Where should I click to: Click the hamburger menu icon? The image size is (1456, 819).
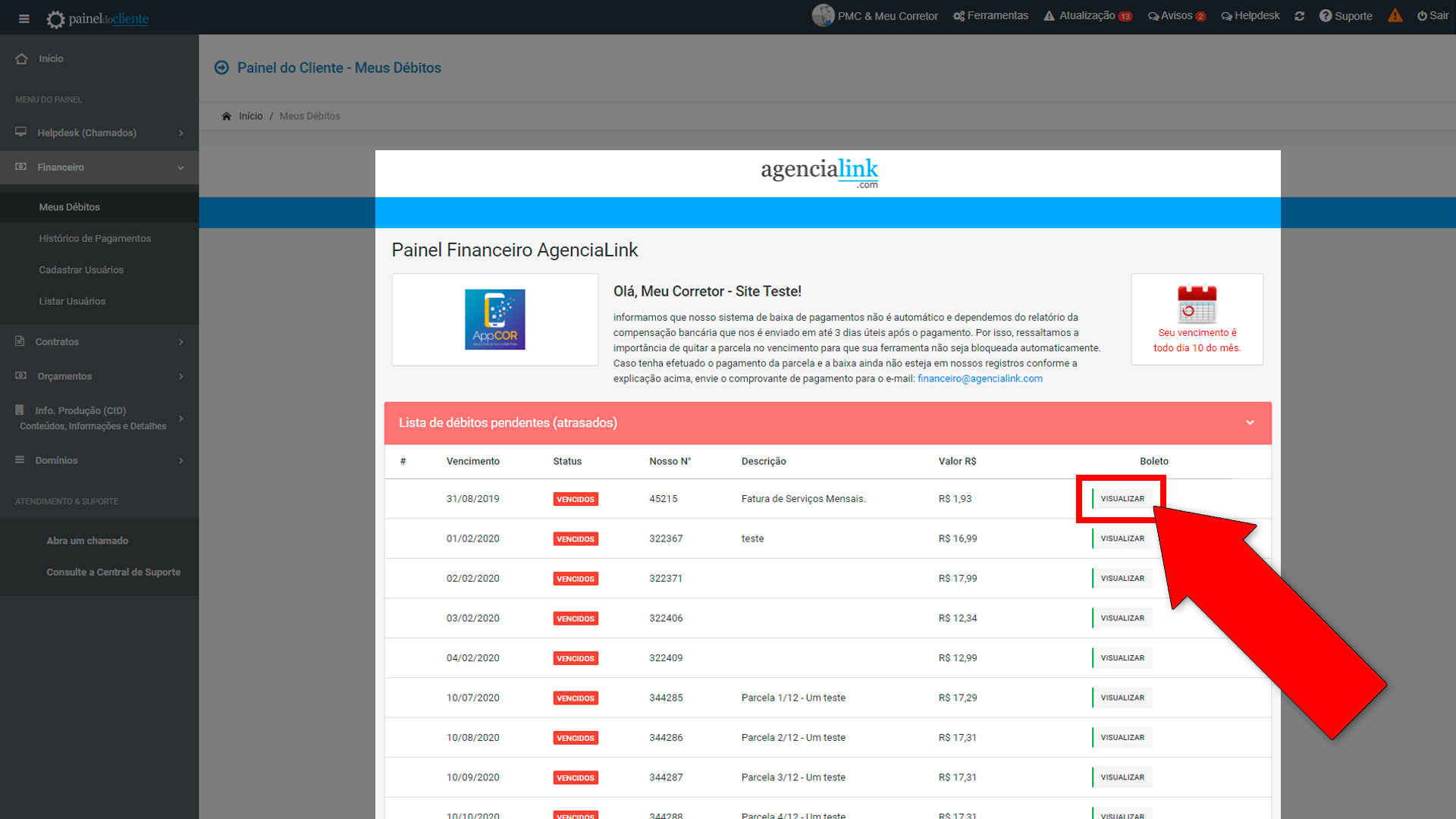coord(24,18)
